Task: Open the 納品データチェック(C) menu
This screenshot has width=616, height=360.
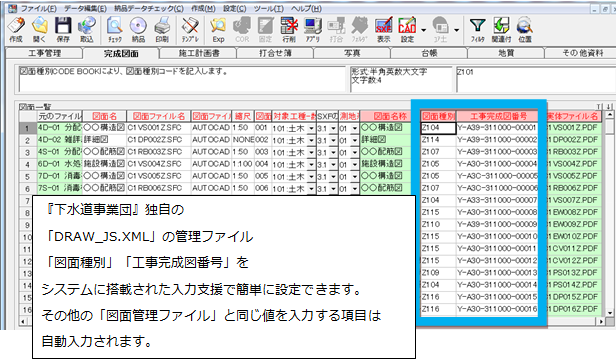Action: click(149, 8)
